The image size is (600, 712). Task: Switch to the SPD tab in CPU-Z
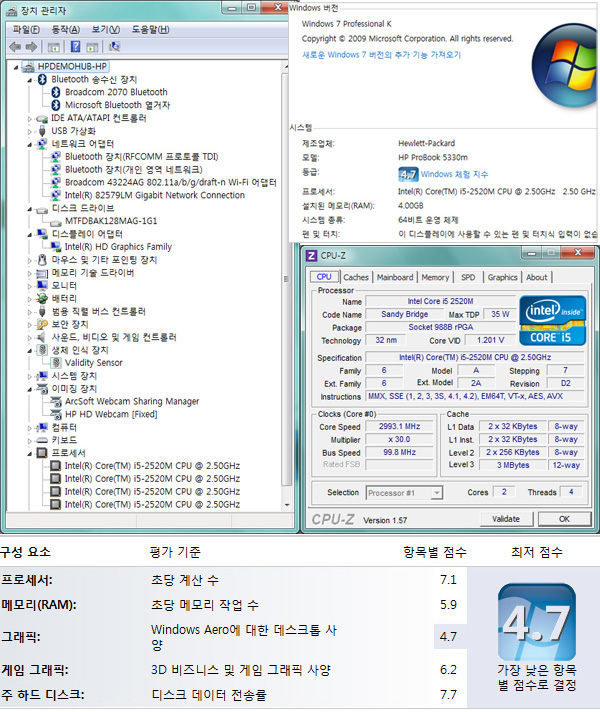pos(468,277)
